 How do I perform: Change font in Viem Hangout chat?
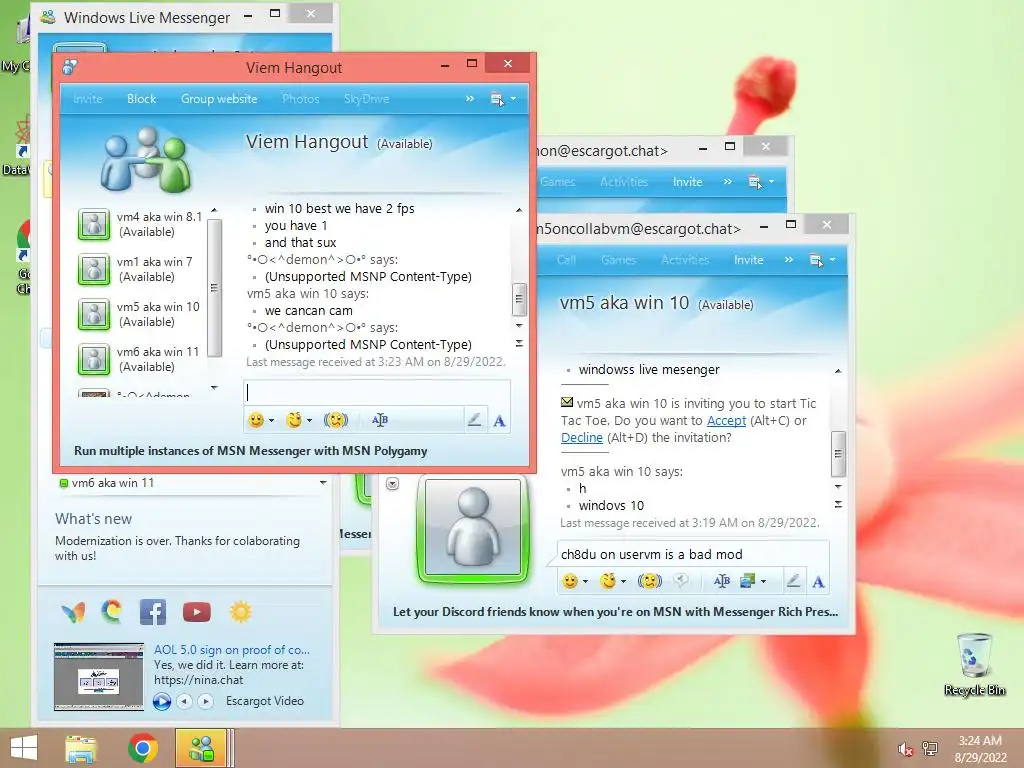(x=379, y=420)
